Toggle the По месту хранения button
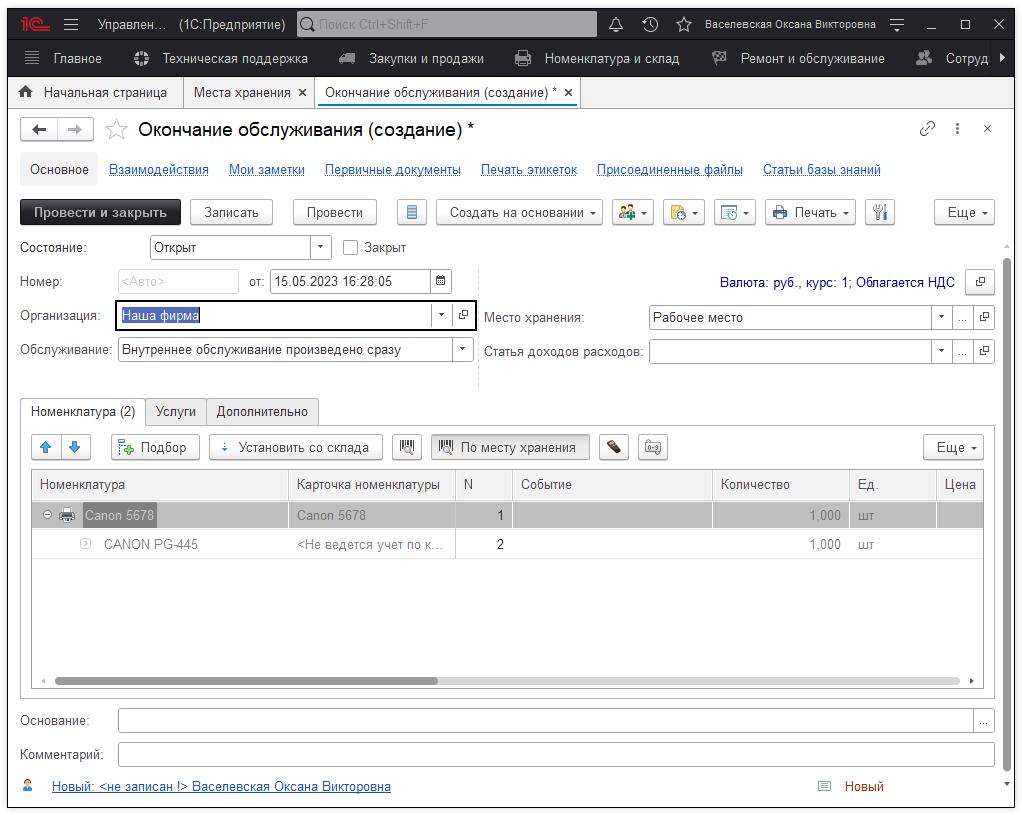Image resolution: width=1022 pixels, height=815 pixels. (510, 447)
